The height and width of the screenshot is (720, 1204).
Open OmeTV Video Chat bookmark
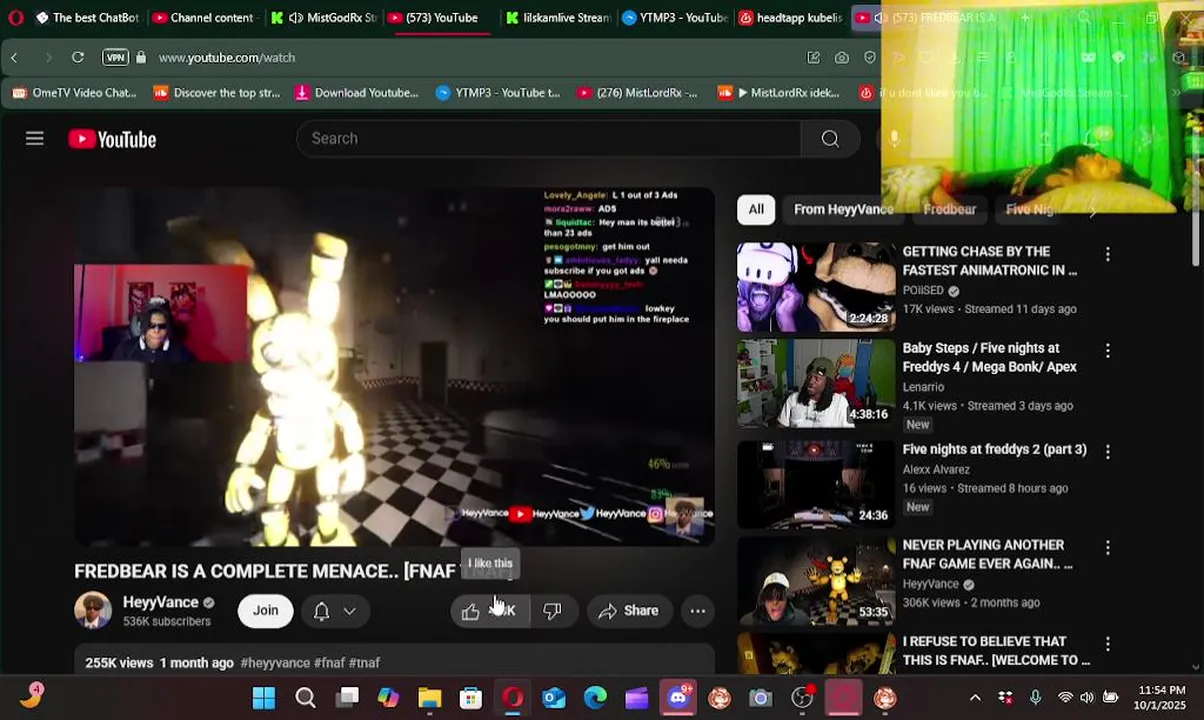point(74,93)
